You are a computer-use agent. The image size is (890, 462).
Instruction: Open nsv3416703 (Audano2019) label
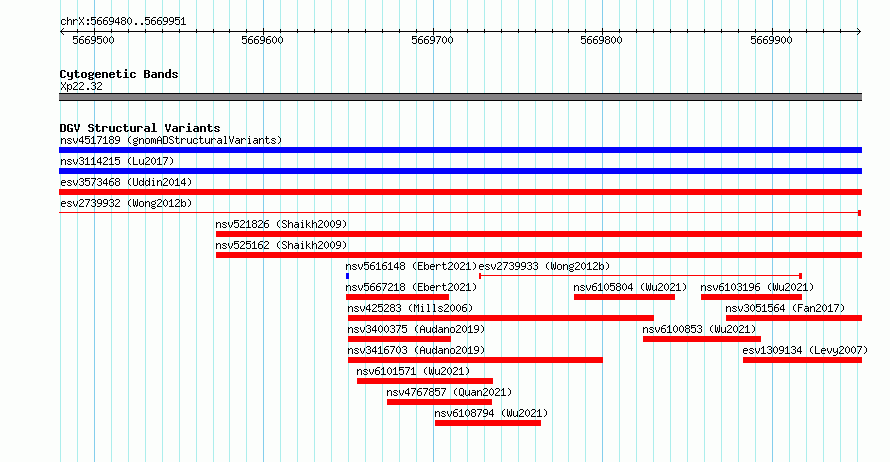click(417, 350)
